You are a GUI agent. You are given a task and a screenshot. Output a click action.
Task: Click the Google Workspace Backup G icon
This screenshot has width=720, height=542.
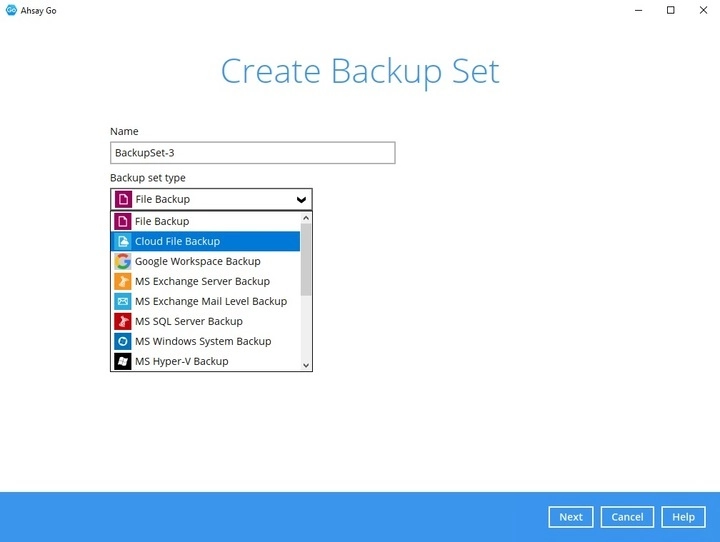point(123,261)
